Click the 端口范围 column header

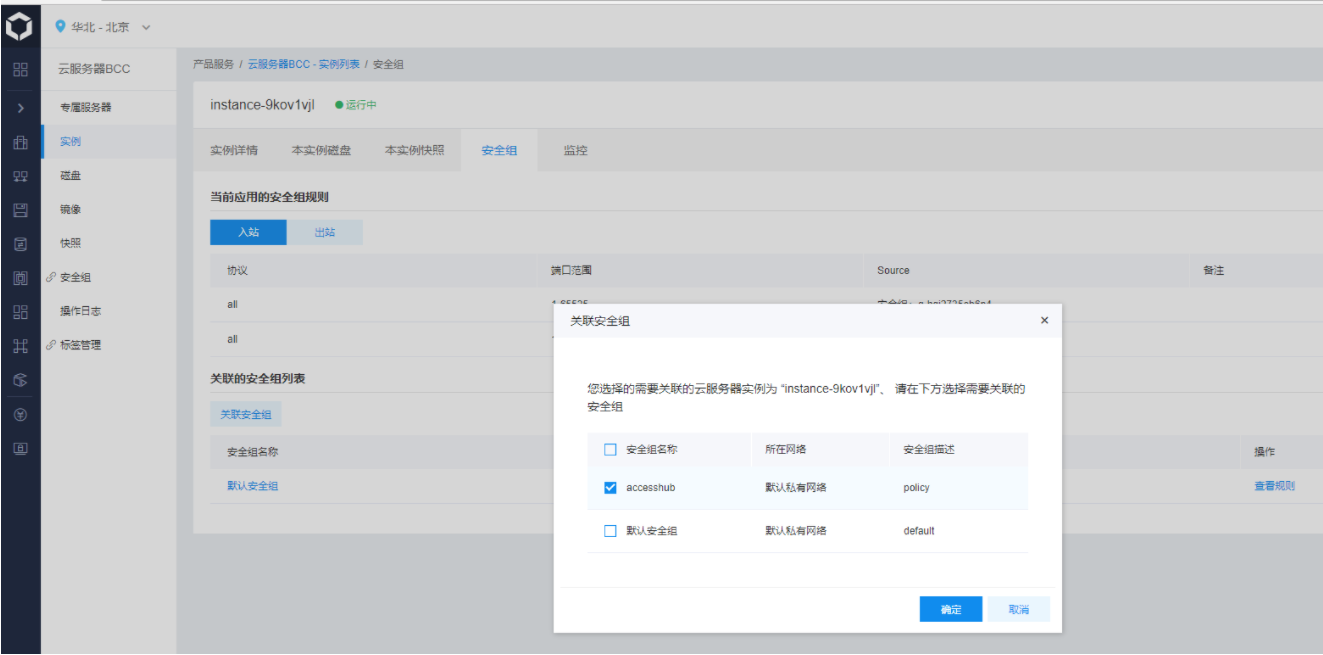pyautogui.click(x=571, y=270)
